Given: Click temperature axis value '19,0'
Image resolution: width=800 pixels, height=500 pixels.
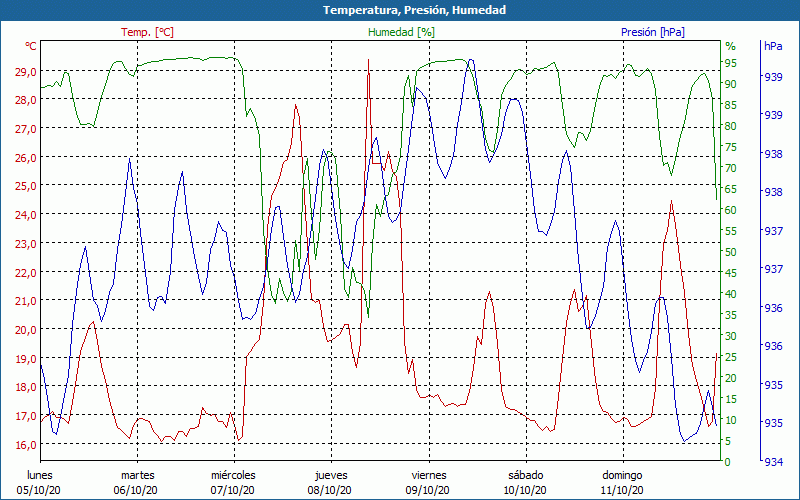Looking at the screenshot, I should click(26, 359).
